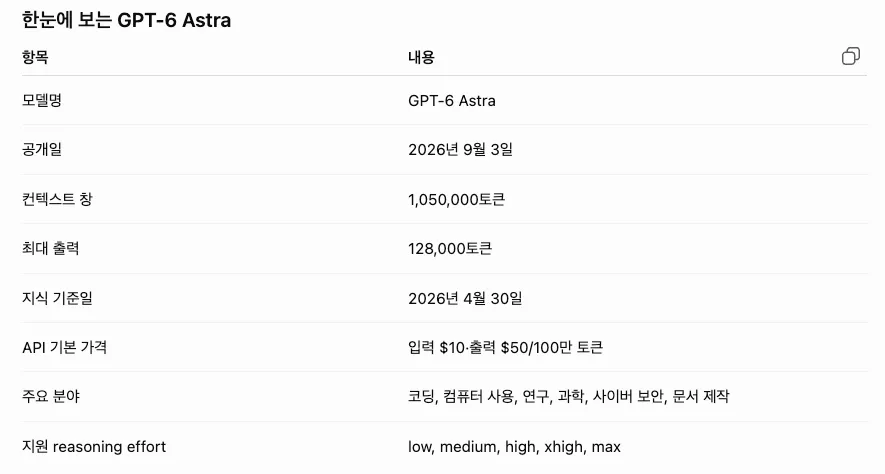Click the '컨텍스트 창' row label

(x=57, y=199)
